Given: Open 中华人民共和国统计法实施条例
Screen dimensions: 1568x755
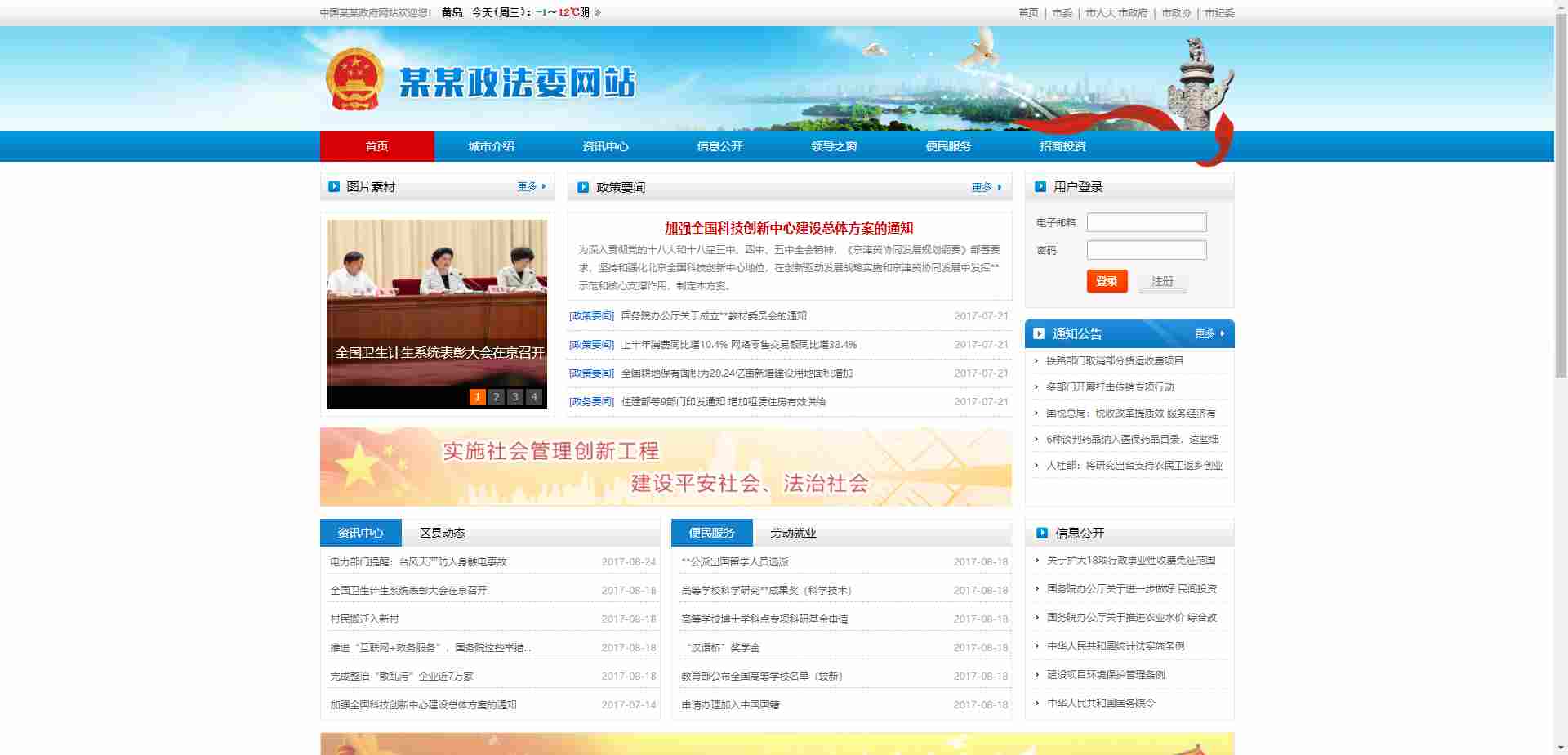Looking at the screenshot, I should click(x=1116, y=646).
